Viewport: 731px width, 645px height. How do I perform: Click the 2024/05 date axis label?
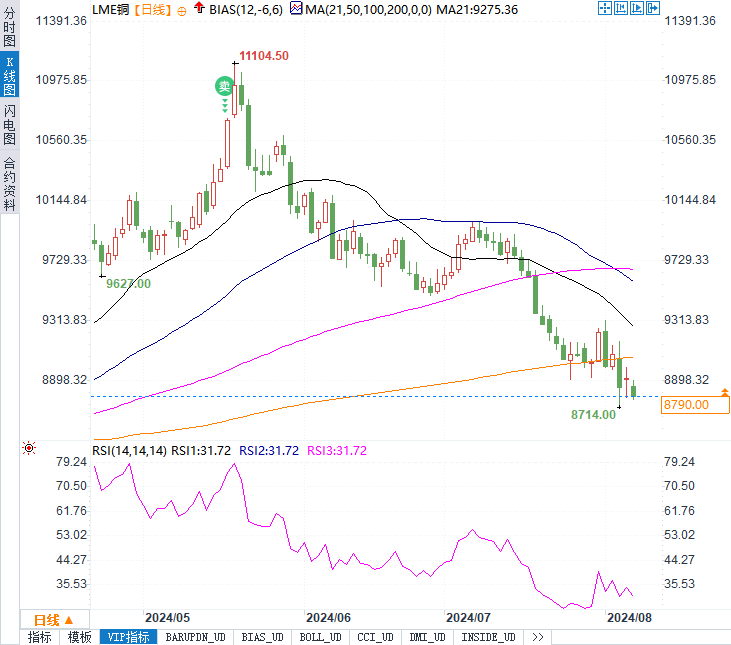tap(167, 618)
